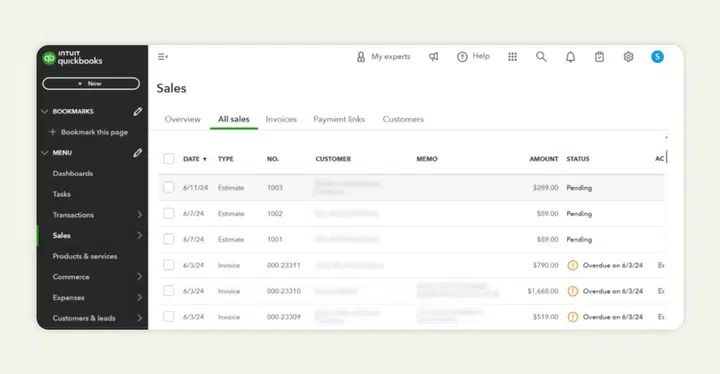Sort by the DATE column arrow
This screenshot has width=720, height=374.
tap(205, 159)
